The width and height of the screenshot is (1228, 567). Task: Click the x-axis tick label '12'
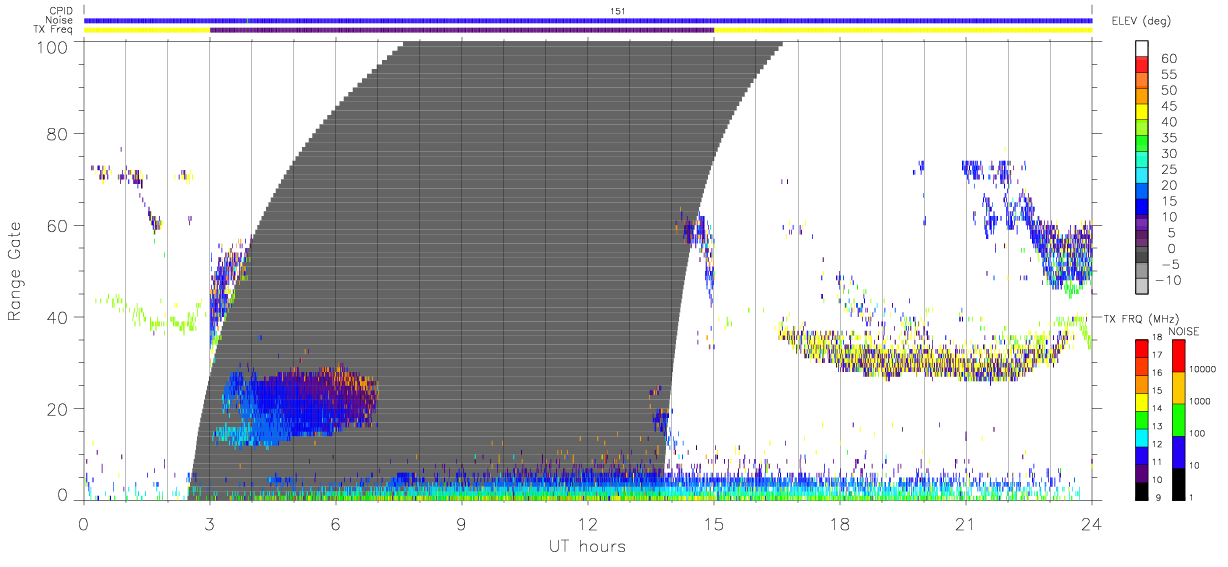[588, 523]
